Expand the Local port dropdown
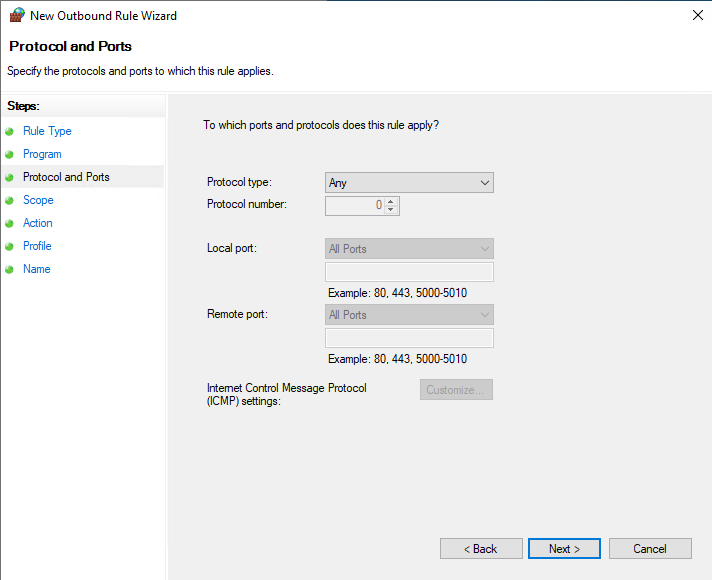Viewport: 712px width, 580px height. pyautogui.click(x=409, y=249)
